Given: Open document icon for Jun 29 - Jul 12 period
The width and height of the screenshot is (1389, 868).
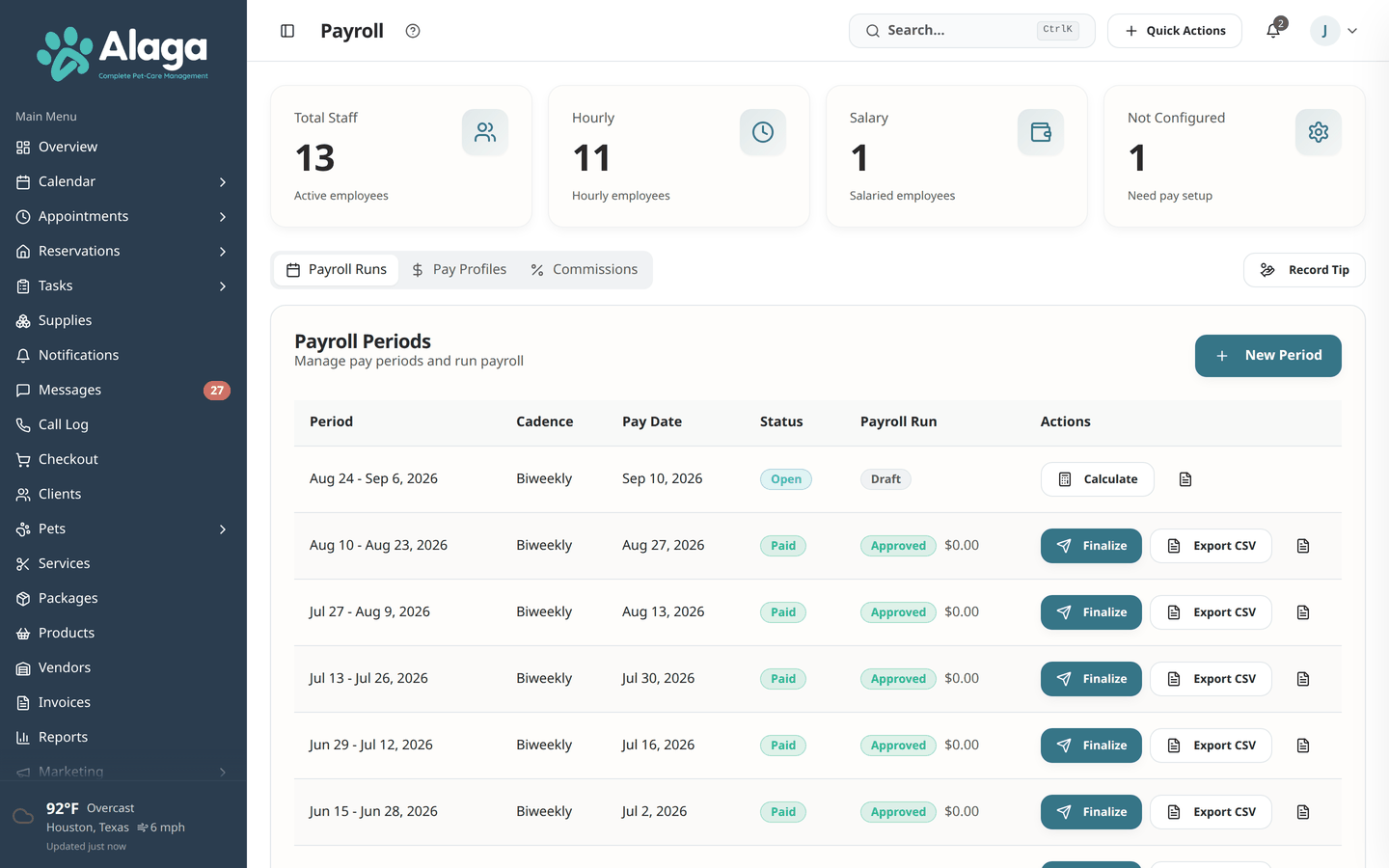Looking at the screenshot, I should (x=1303, y=746).
